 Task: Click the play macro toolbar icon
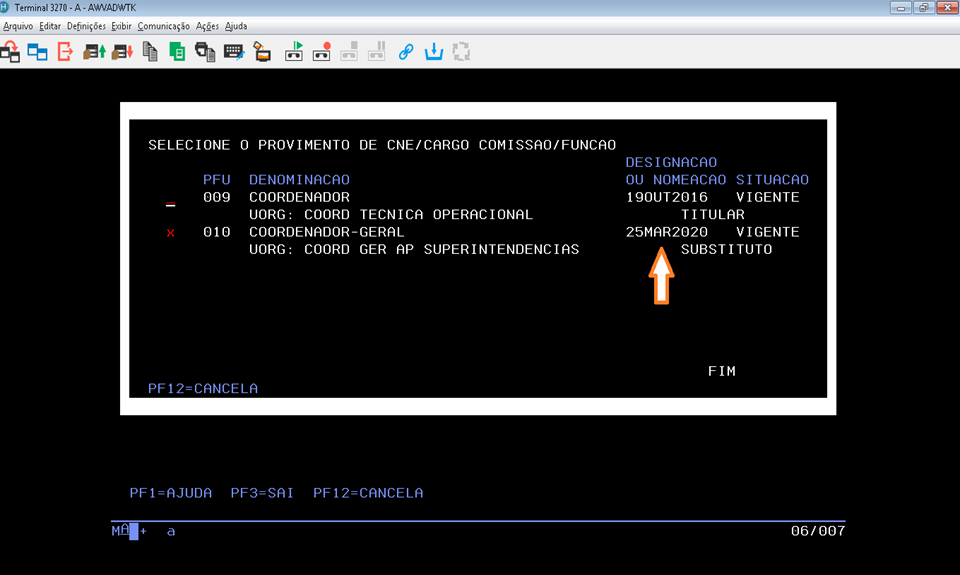coord(294,51)
